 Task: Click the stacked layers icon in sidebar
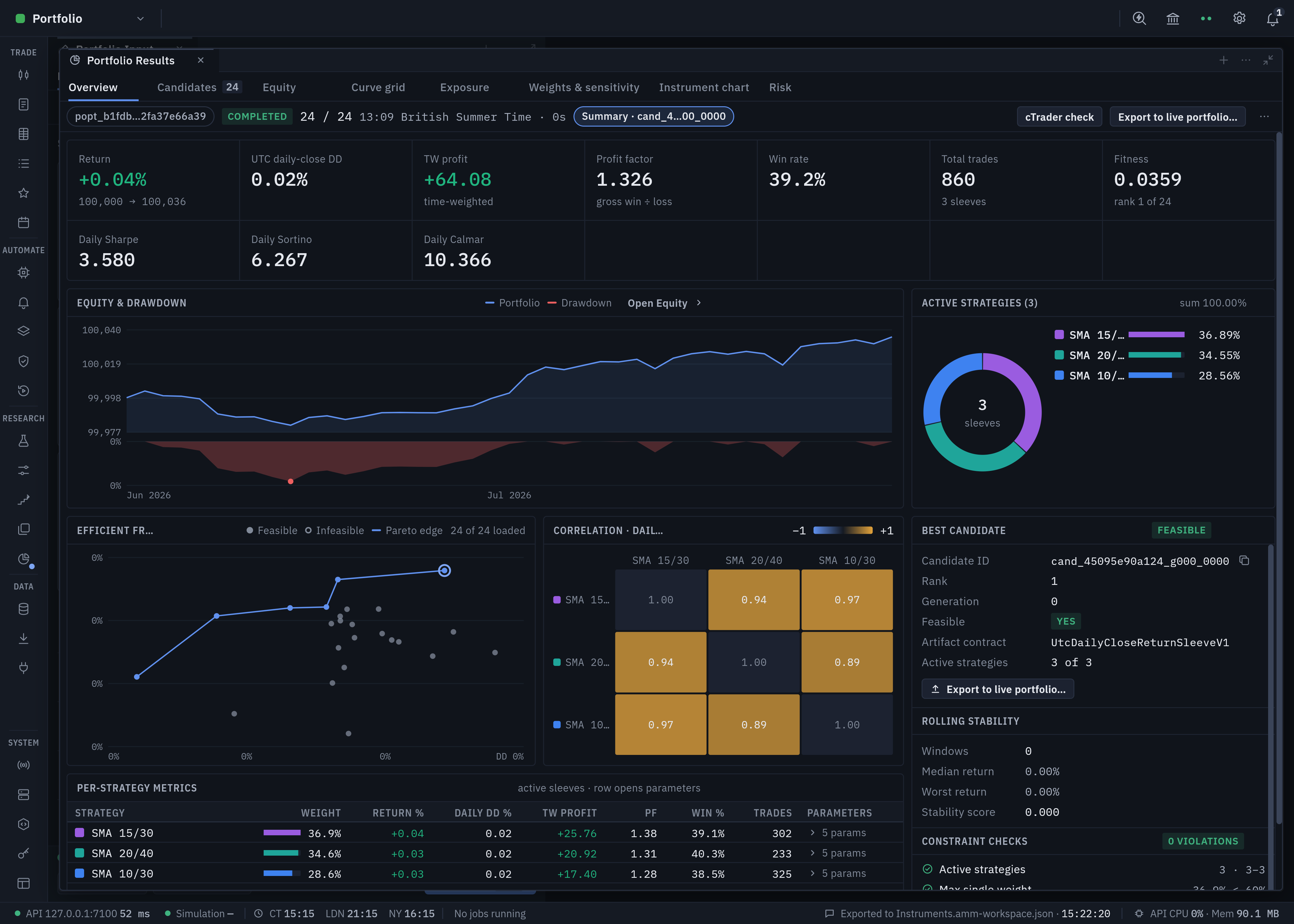pos(23,331)
